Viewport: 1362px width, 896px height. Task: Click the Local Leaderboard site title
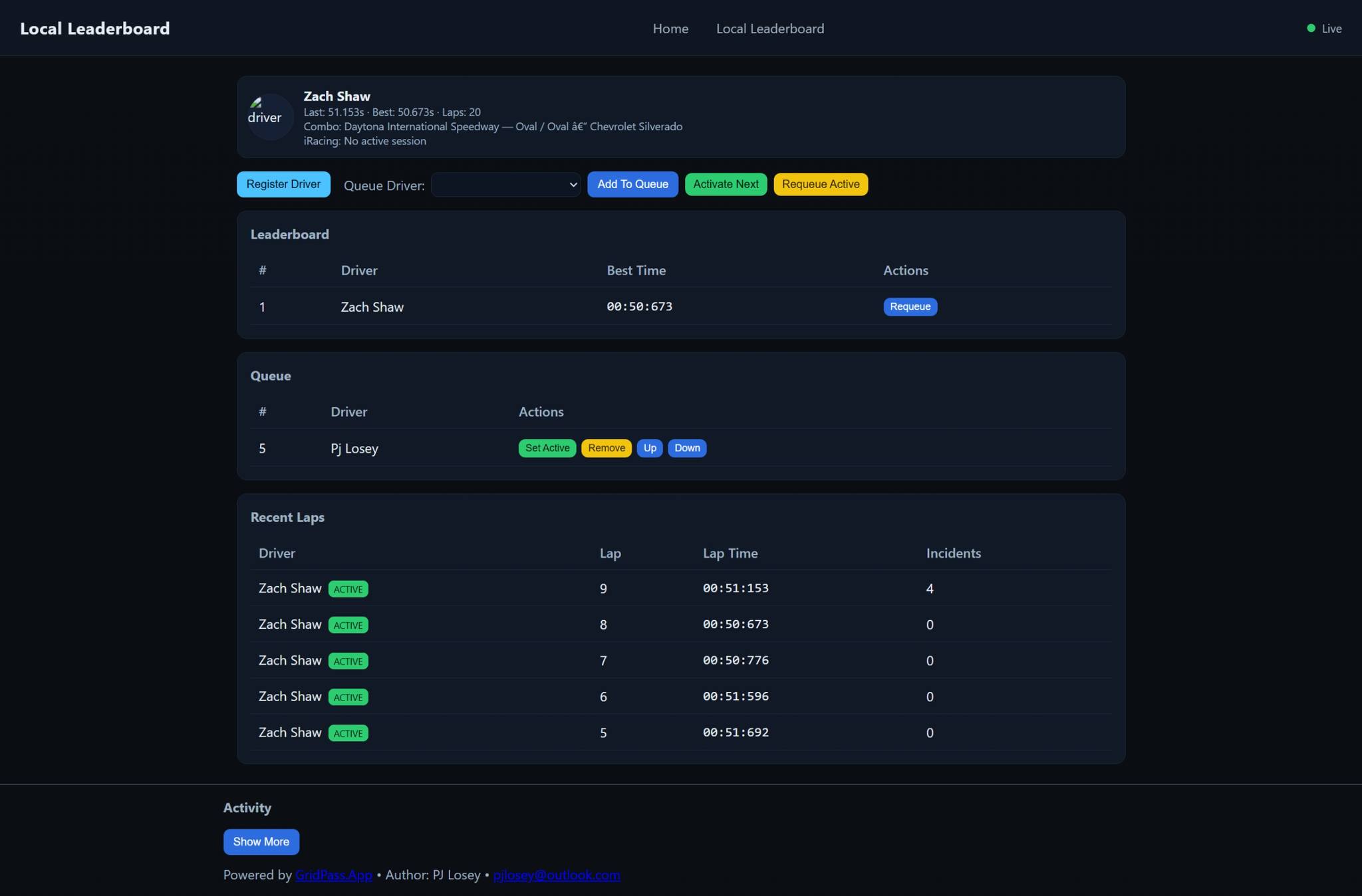click(95, 29)
